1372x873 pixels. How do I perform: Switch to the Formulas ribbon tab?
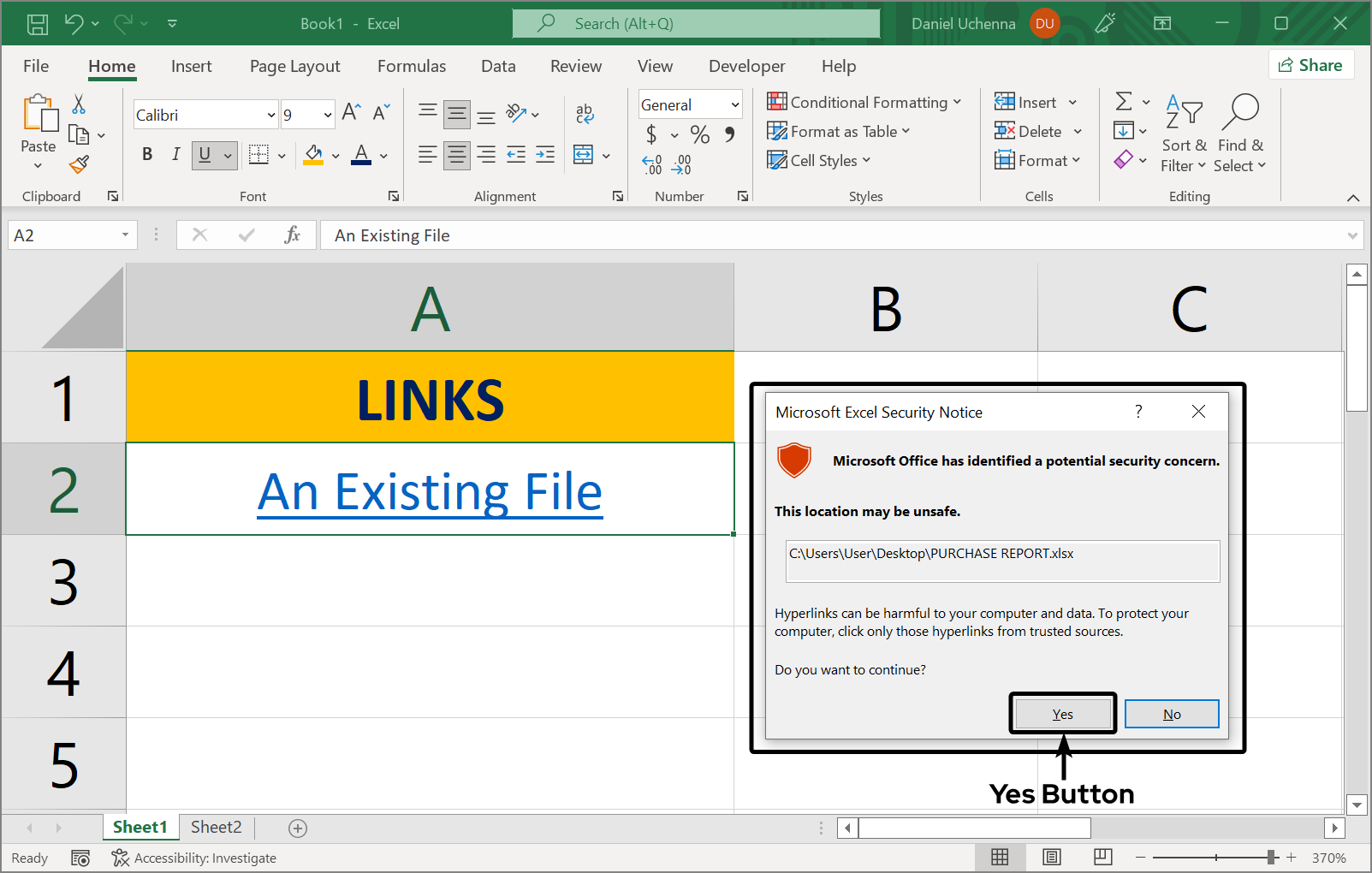click(x=412, y=66)
